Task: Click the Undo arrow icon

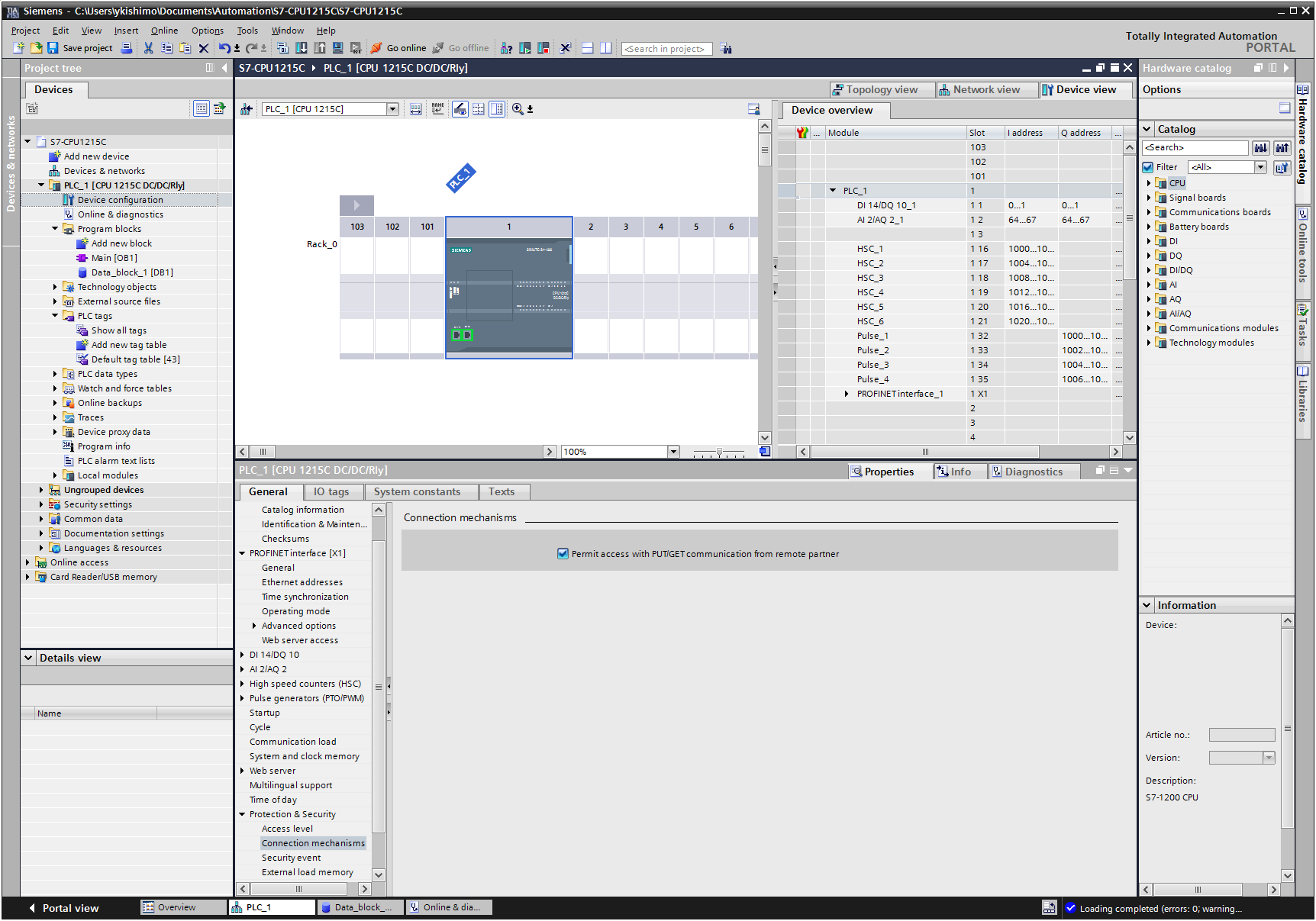Action: [224, 48]
